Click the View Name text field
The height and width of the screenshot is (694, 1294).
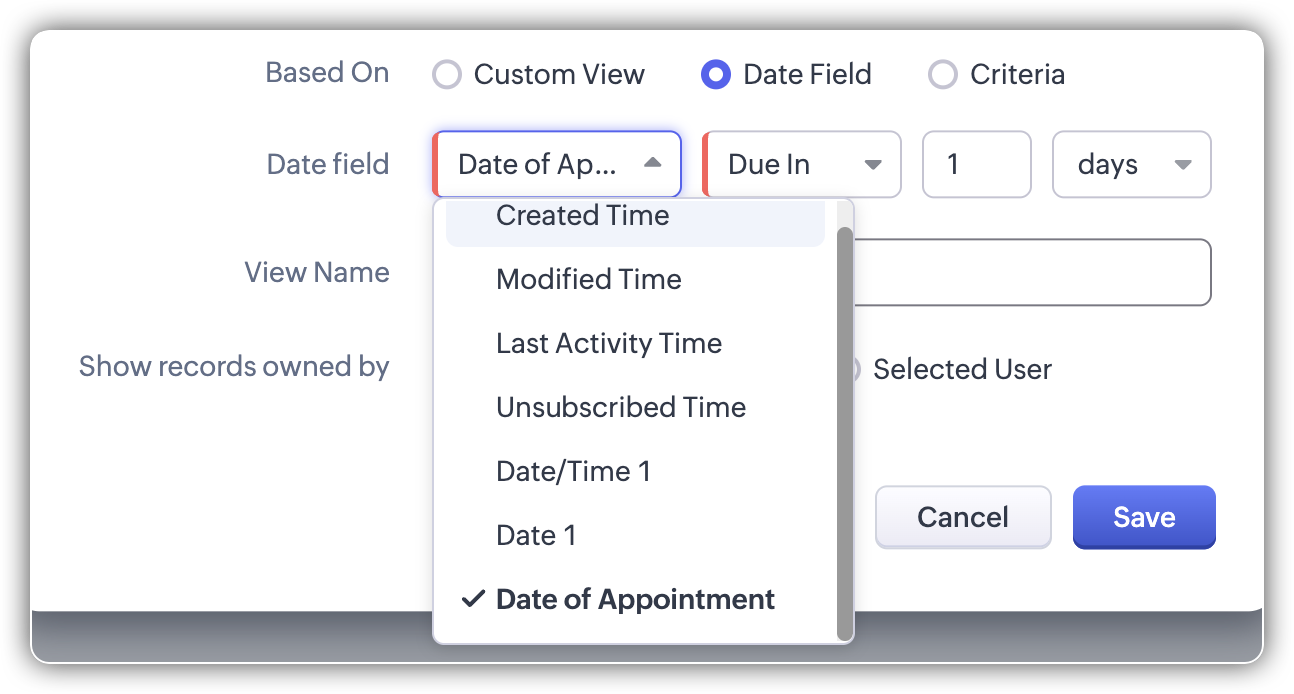1030,272
